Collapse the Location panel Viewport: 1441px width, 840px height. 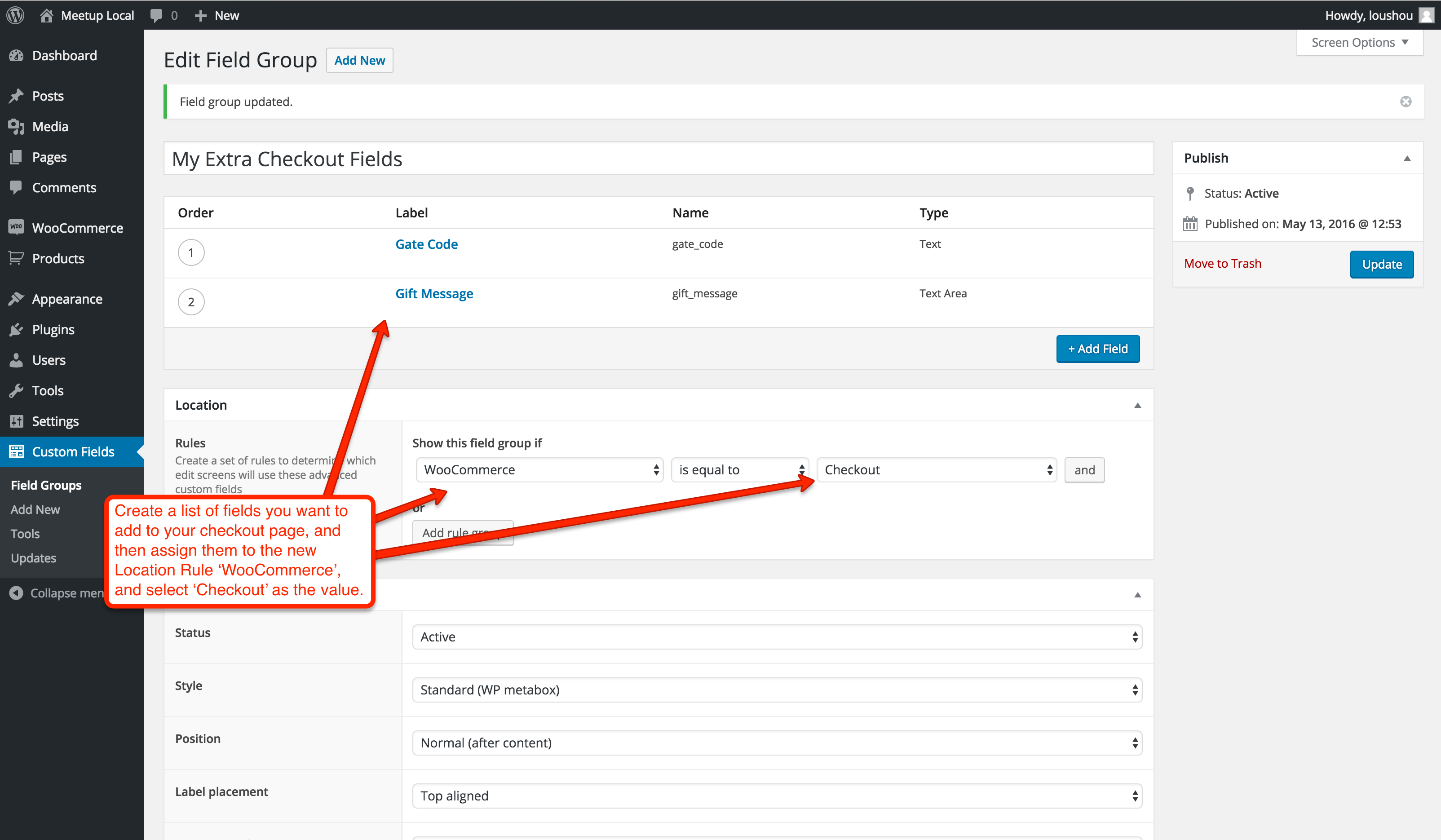point(1137,406)
